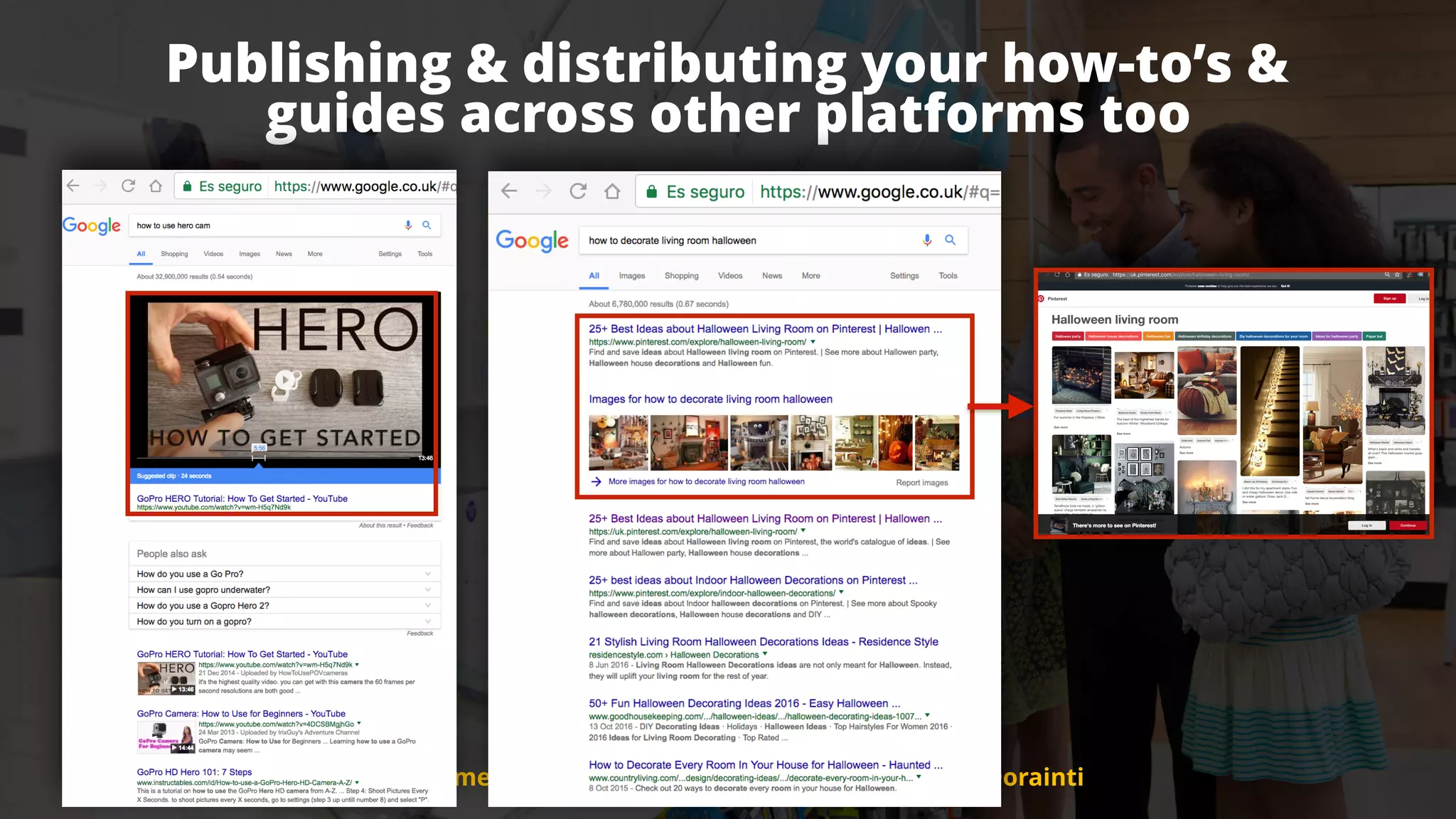The width and height of the screenshot is (1456, 819).
Task: Click arrow beside More images for halloween
Action: point(596,482)
